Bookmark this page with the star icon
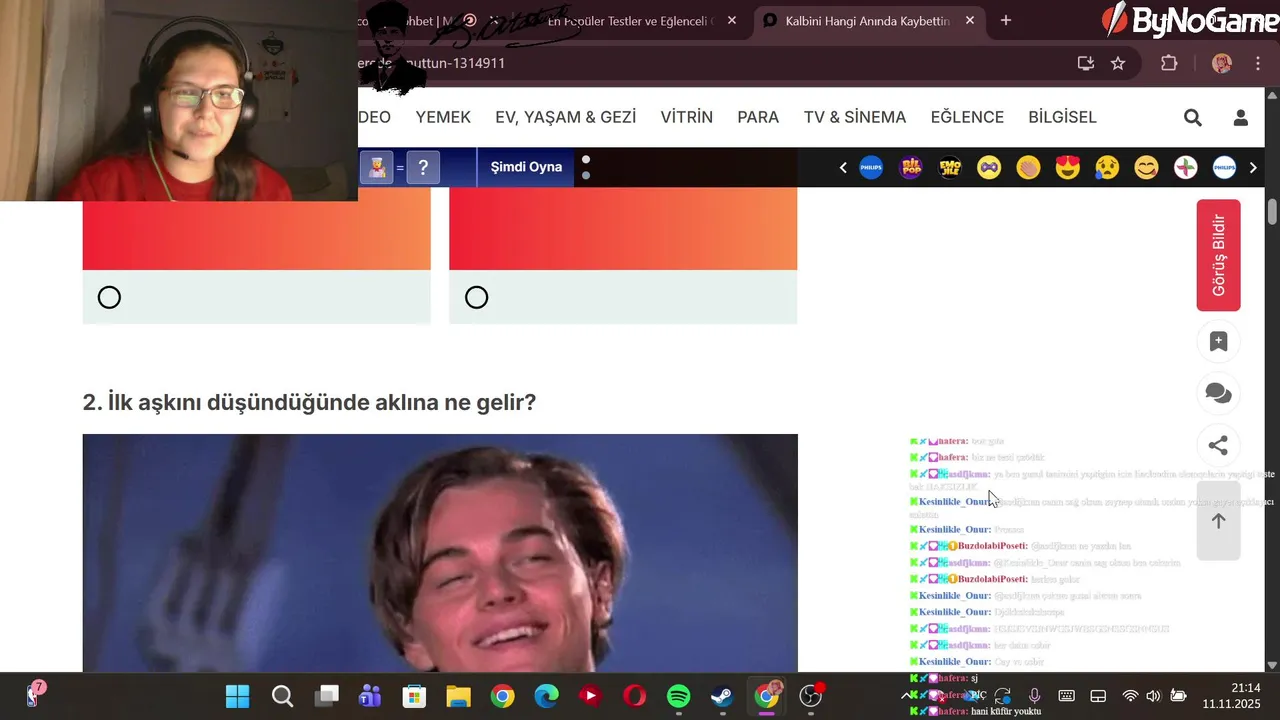The image size is (1280, 720). 1118,63
